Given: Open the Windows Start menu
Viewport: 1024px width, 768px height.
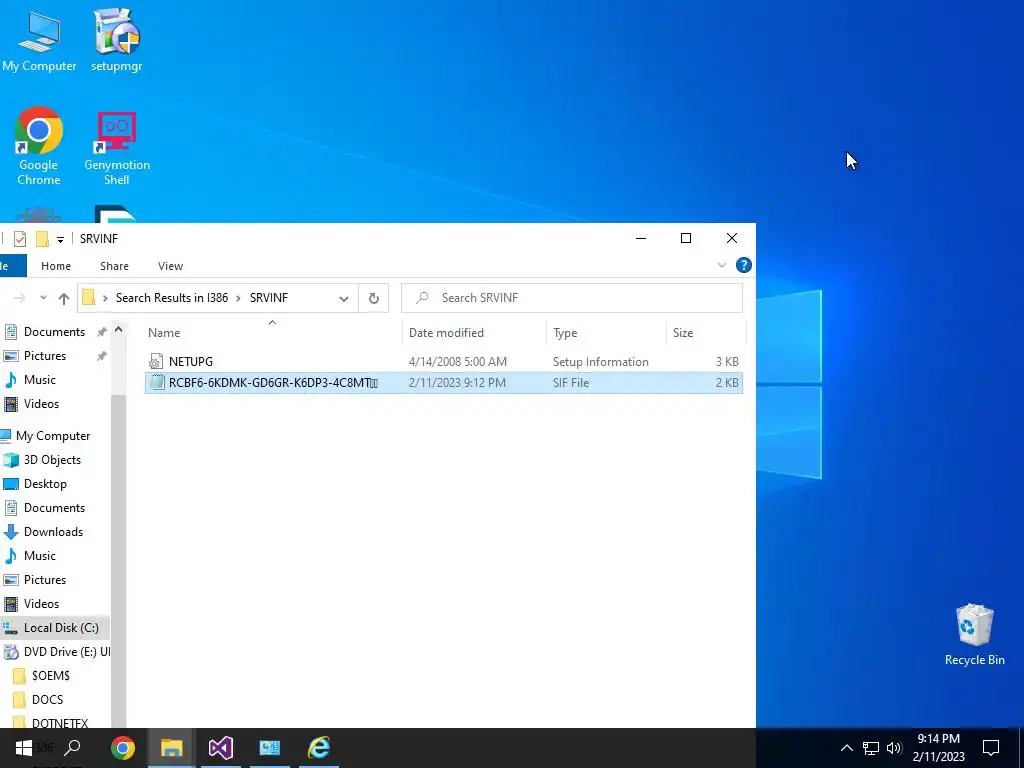Looking at the screenshot, I should (24, 748).
